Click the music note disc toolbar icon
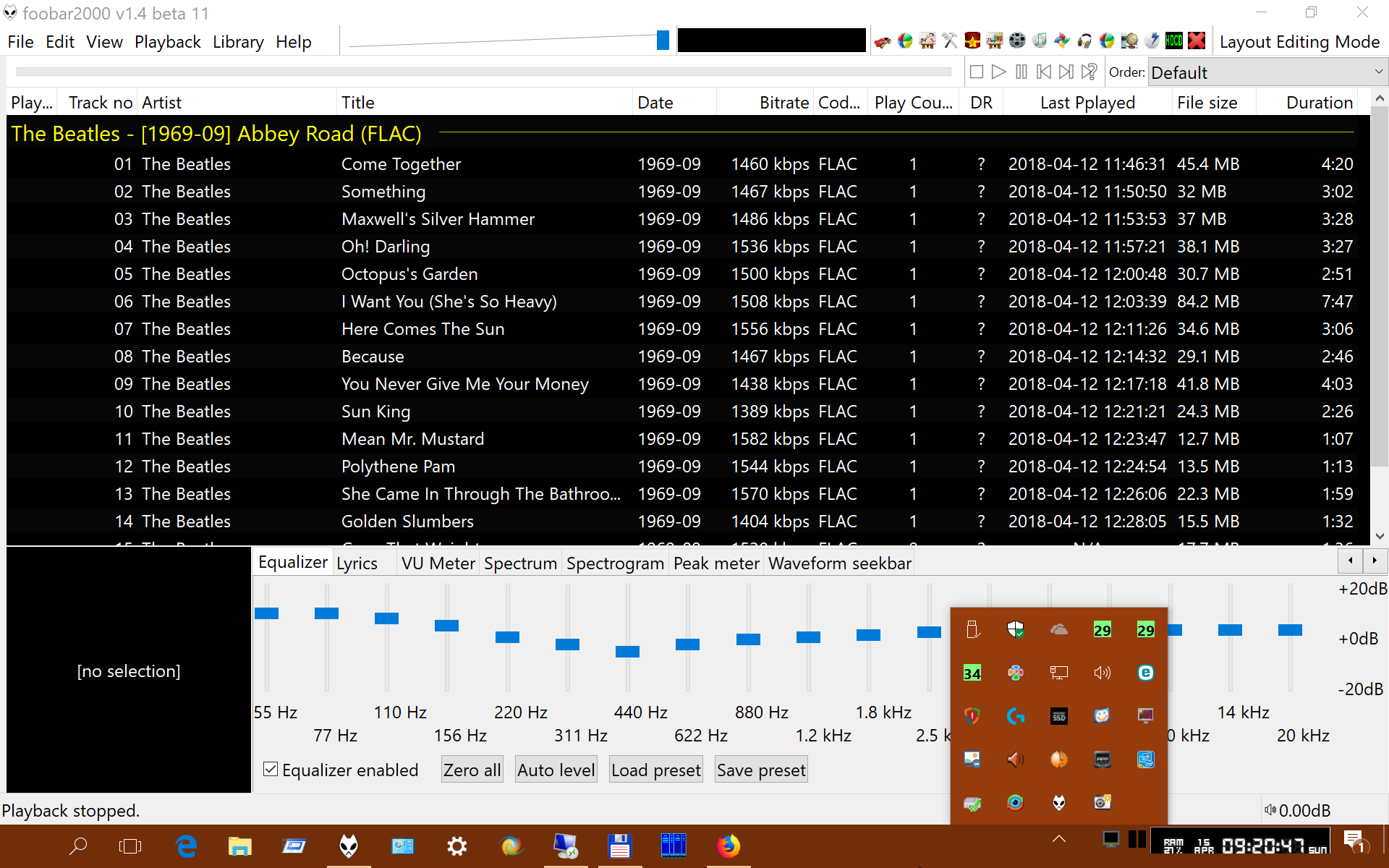1389x868 pixels. pos(1040,41)
